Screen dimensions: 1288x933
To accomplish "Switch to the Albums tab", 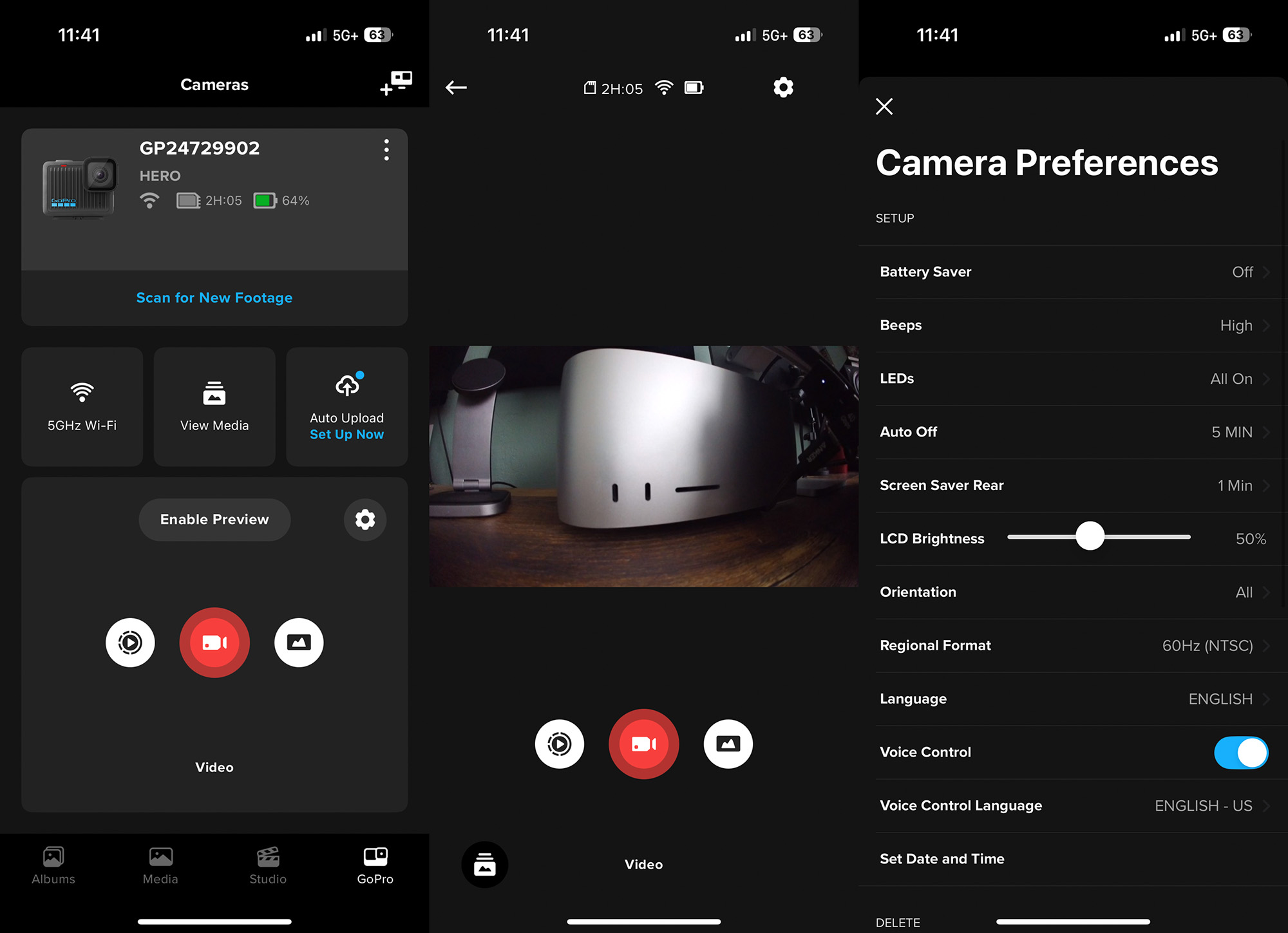I will 53,866.
